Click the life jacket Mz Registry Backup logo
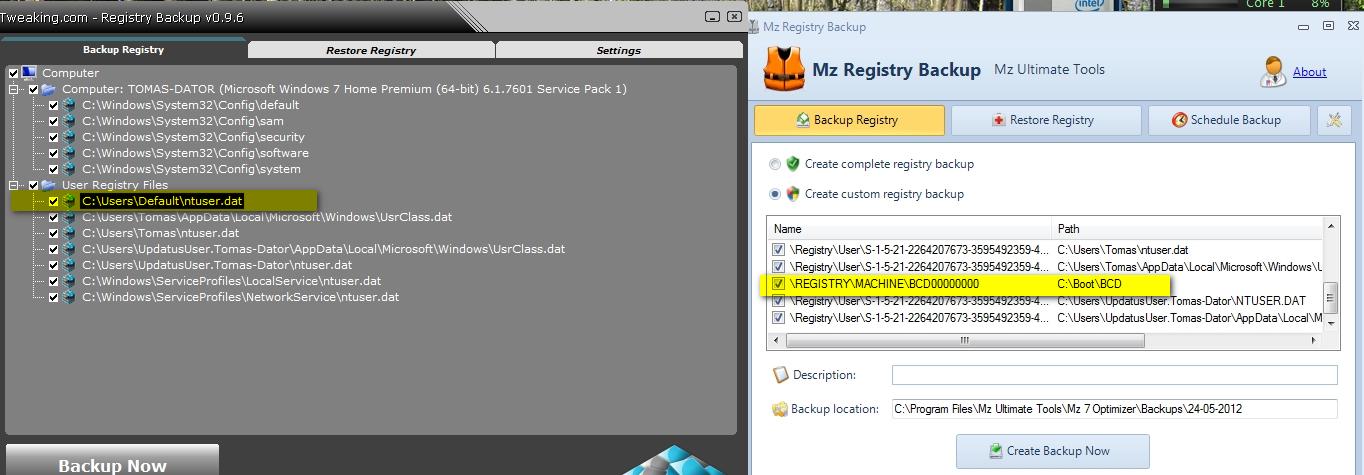Image resolution: width=1364 pixels, height=475 pixels. coord(783,68)
